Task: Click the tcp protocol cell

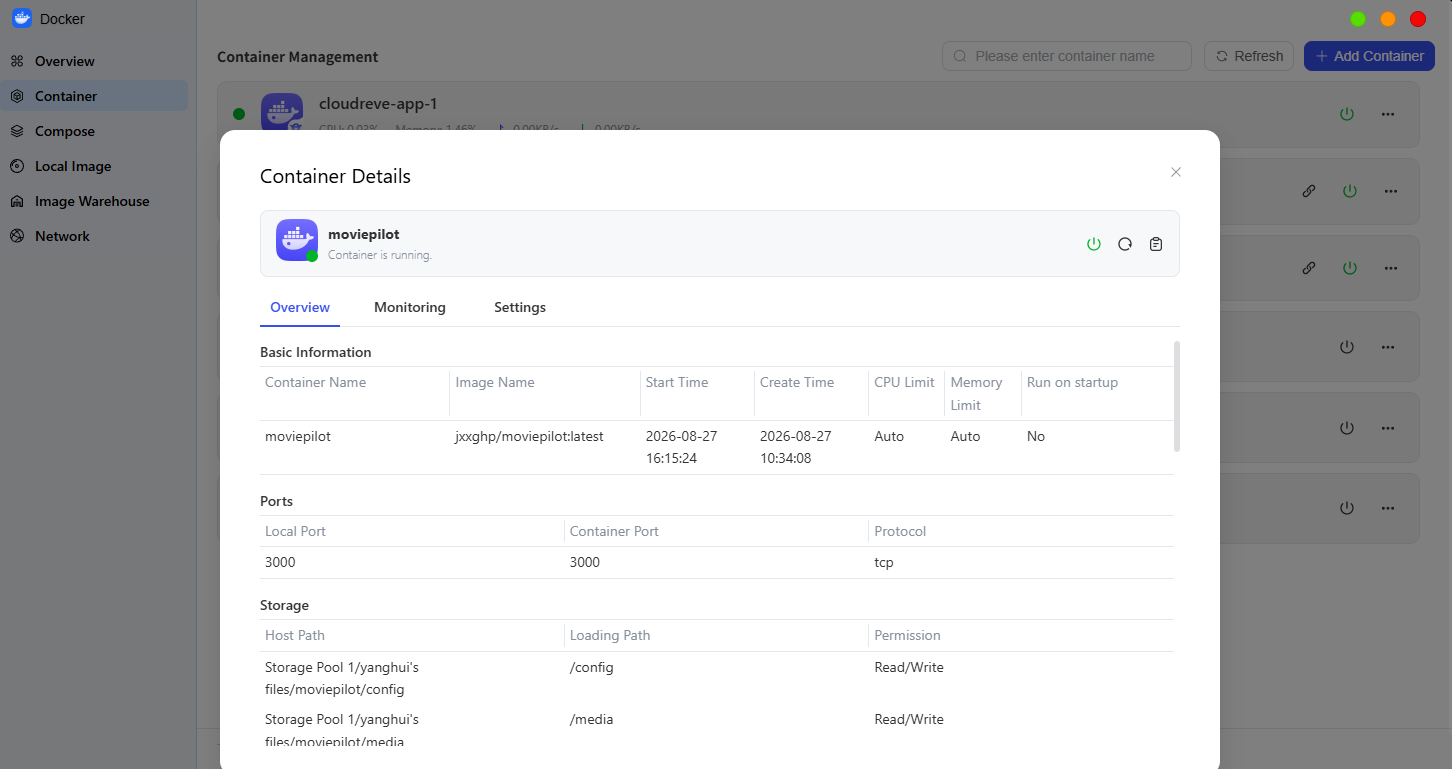Action: point(884,562)
